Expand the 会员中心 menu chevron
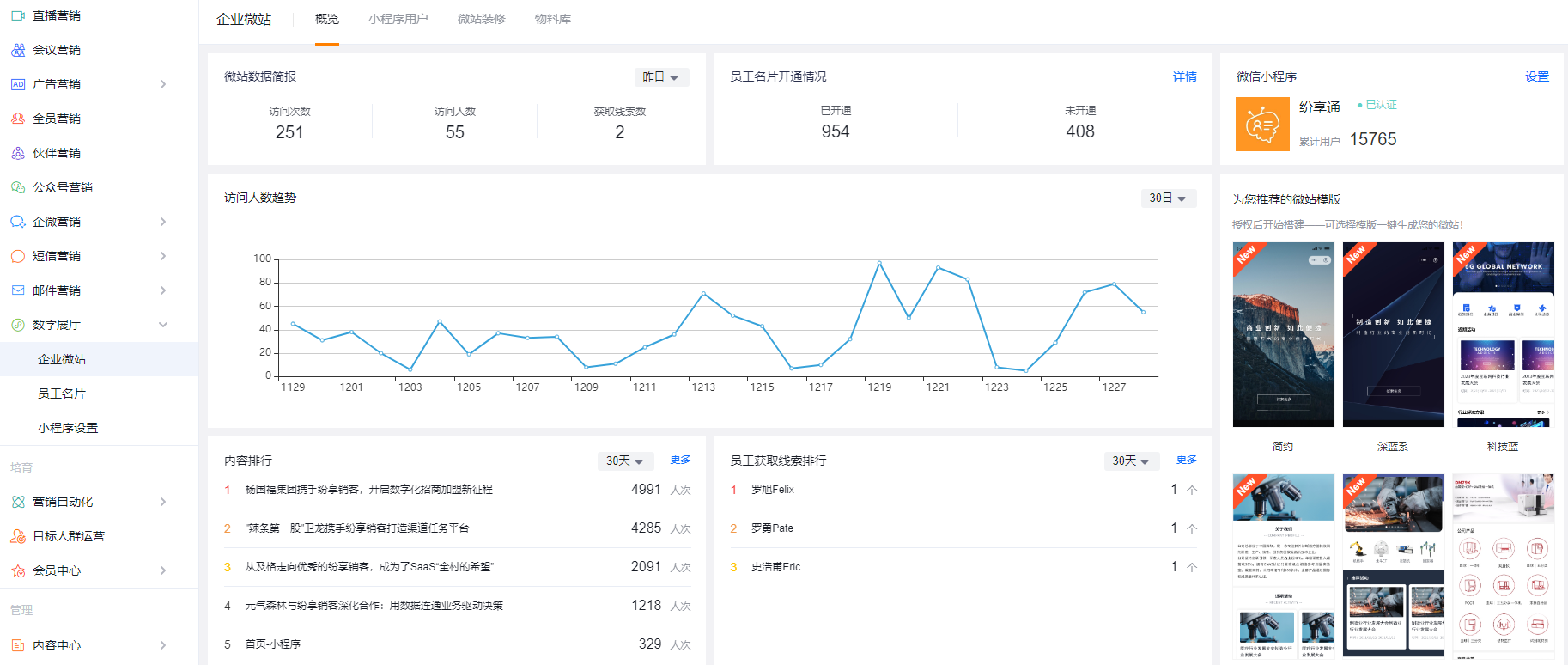 coord(163,570)
